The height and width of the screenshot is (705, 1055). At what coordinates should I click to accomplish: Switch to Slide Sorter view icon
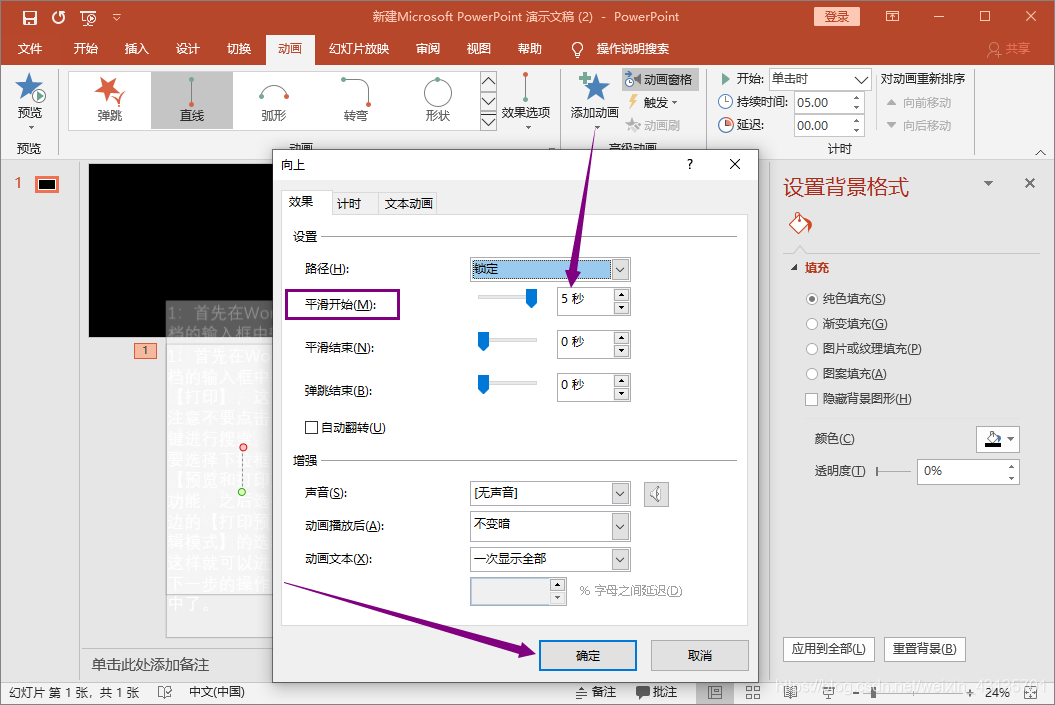pos(753,692)
